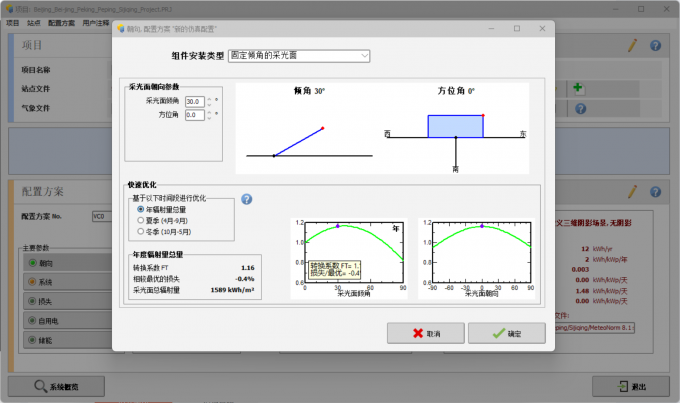680x403 pixels.
Task: Click the red endpoint of tilt diagram
Action: pyautogui.click(x=323, y=128)
